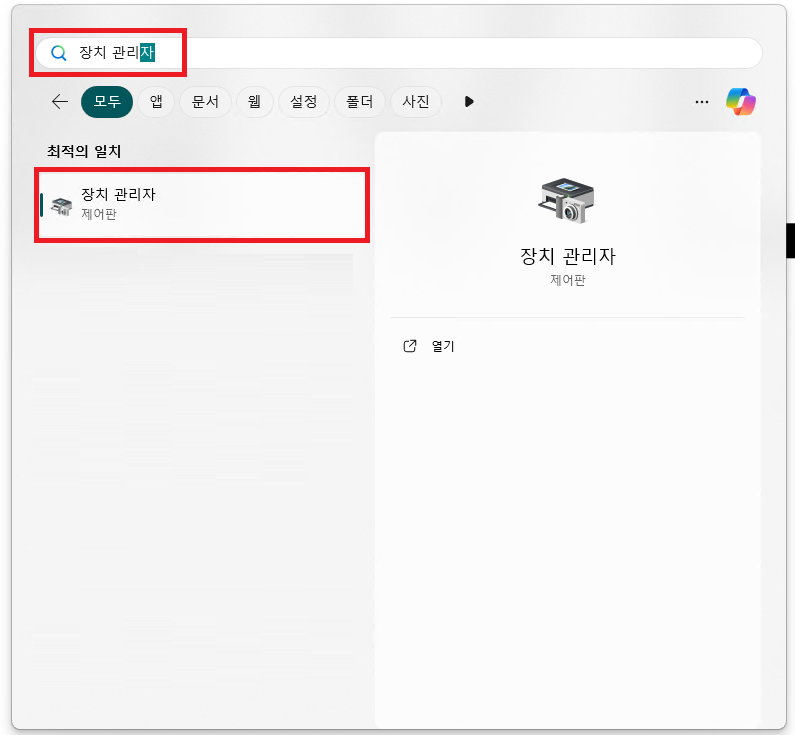Click the 장치 관리자 title in the preview pane
795x735 pixels.
tap(567, 256)
